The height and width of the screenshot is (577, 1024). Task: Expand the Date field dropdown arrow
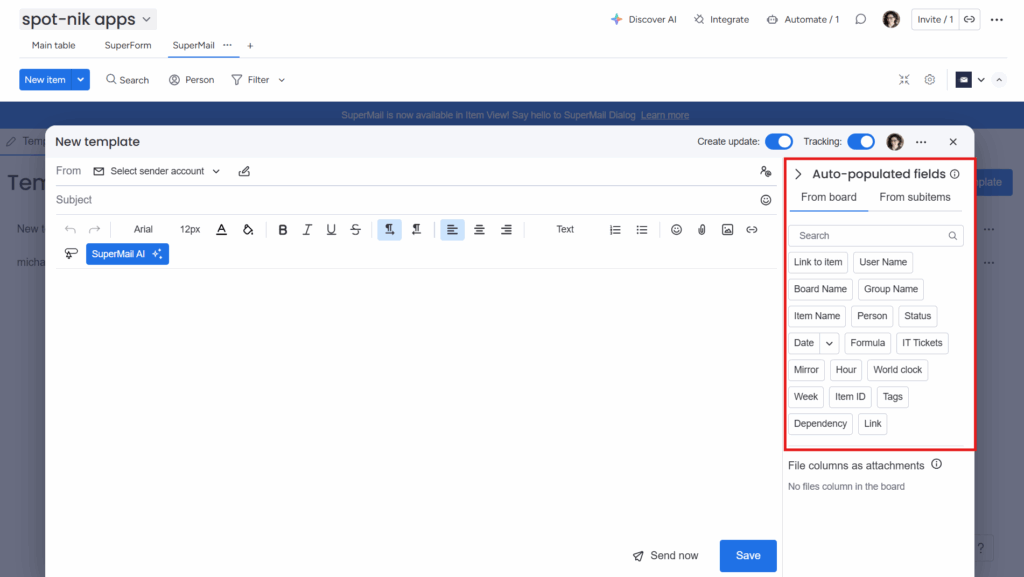(829, 343)
